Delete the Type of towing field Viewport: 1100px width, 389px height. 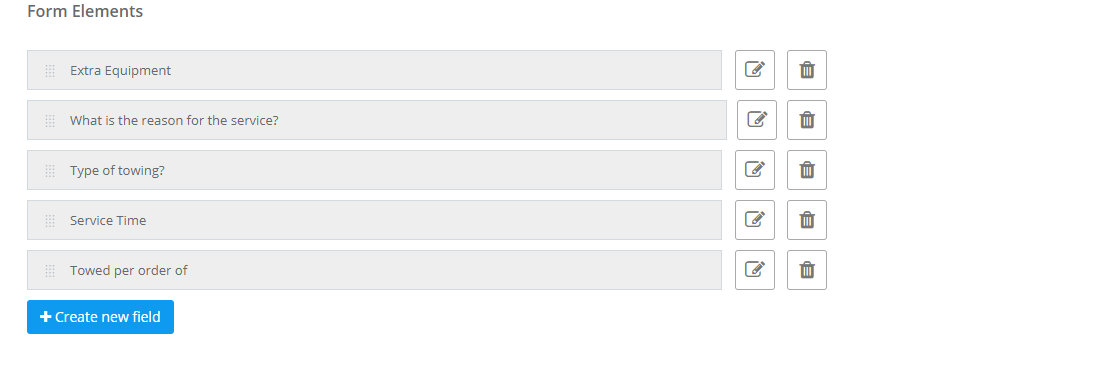pos(807,170)
